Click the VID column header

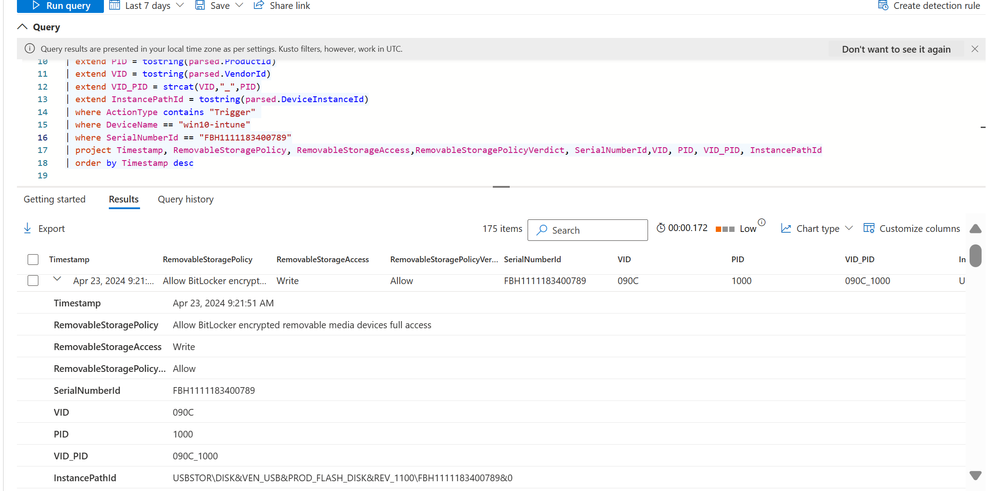(624, 260)
